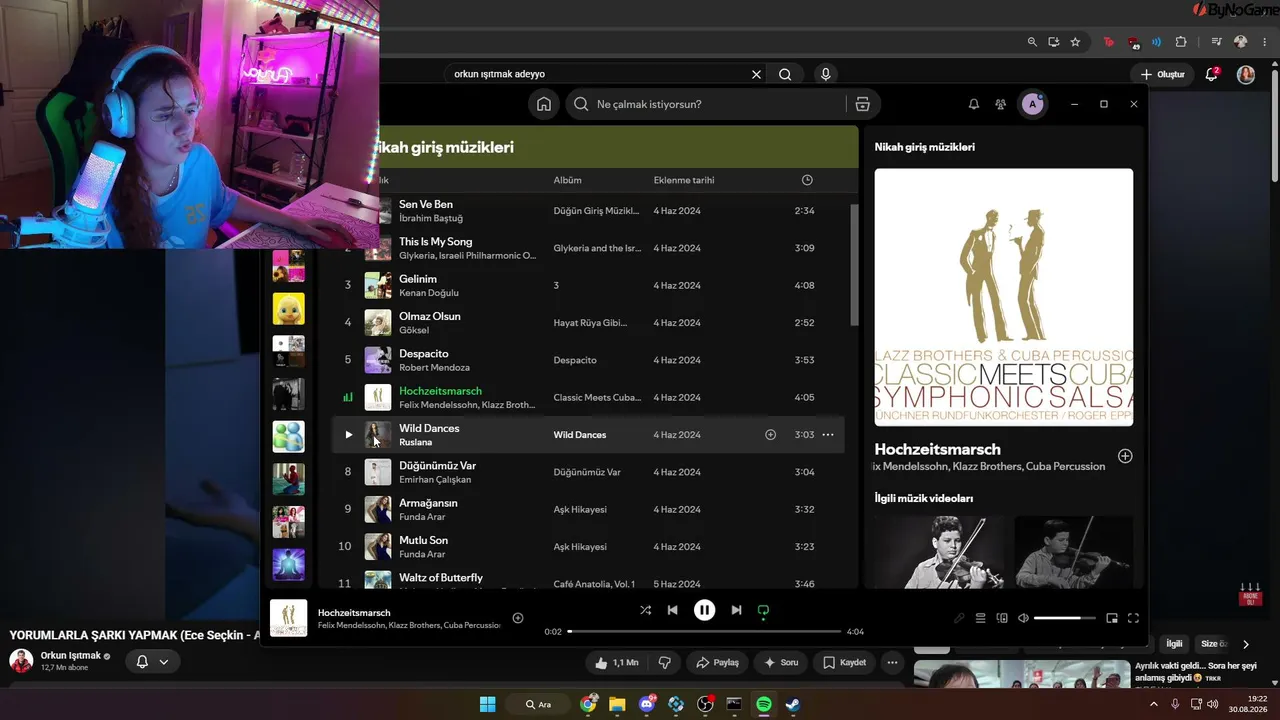Like the YouTube video (1,1 Mn)
This screenshot has width=1280, height=720.
tap(617, 662)
